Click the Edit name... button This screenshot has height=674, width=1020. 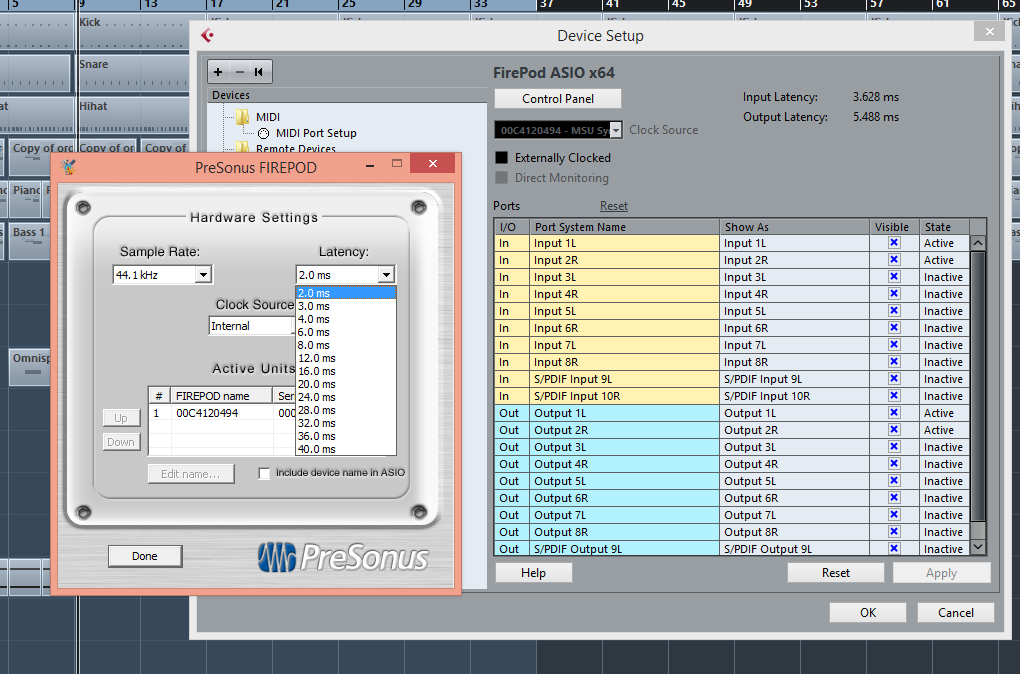point(191,474)
